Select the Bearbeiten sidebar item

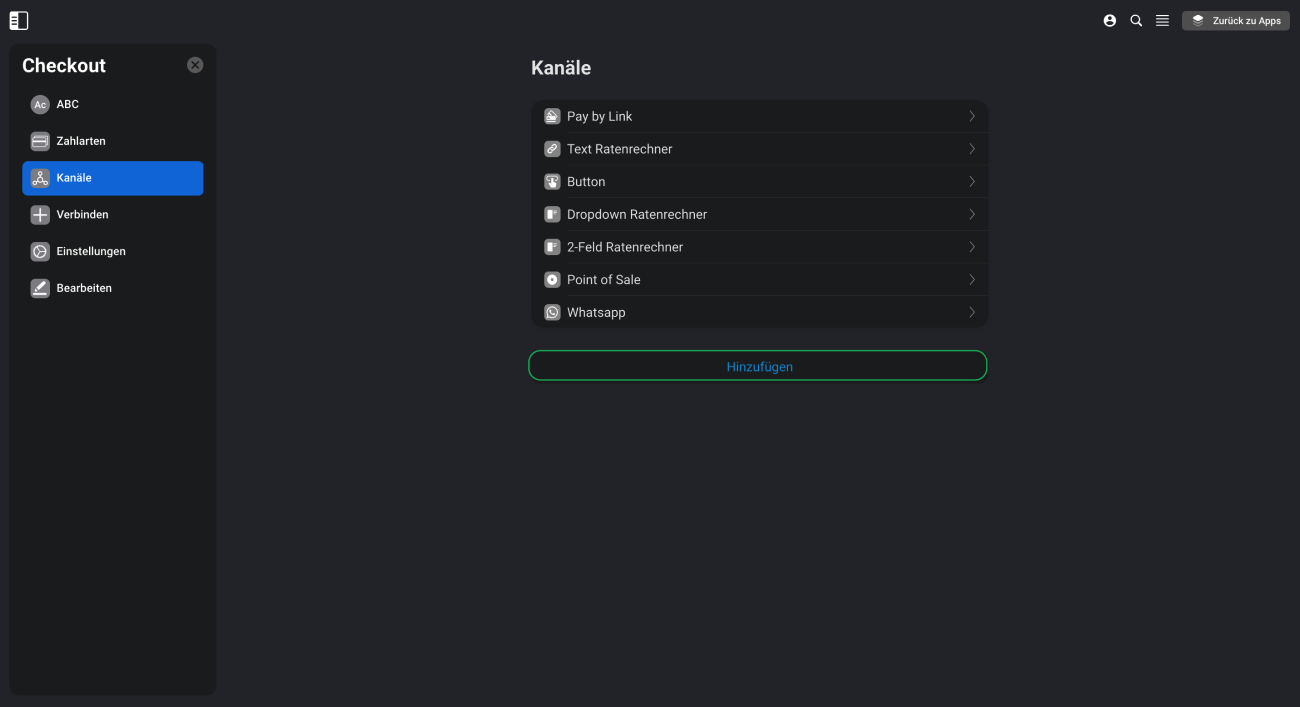(113, 288)
